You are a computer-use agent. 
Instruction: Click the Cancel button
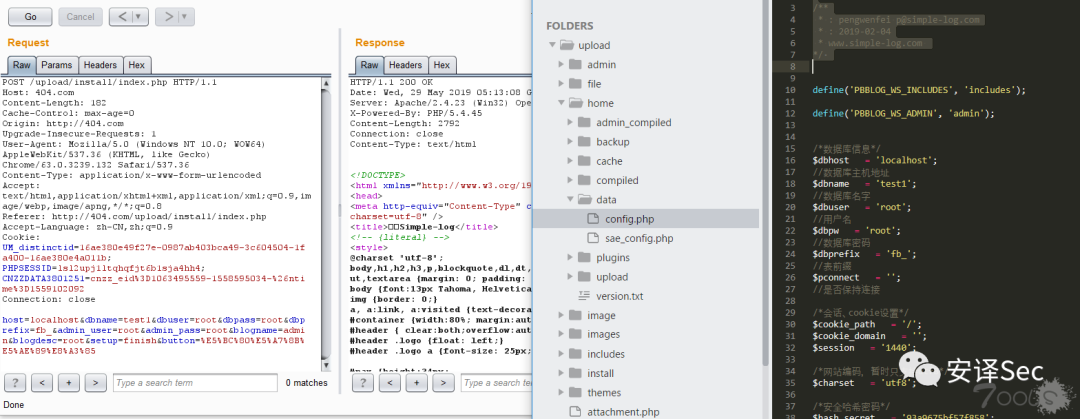point(78,17)
